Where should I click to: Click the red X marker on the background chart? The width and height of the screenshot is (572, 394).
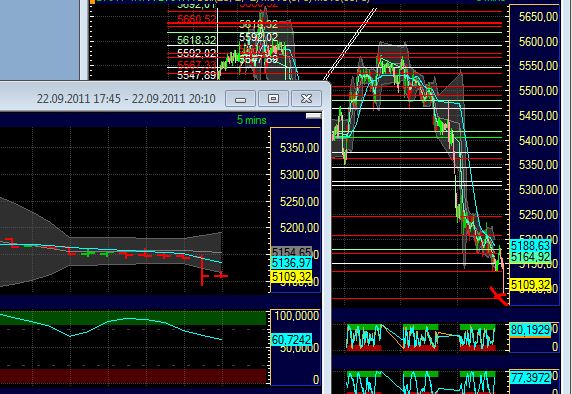click(x=499, y=296)
